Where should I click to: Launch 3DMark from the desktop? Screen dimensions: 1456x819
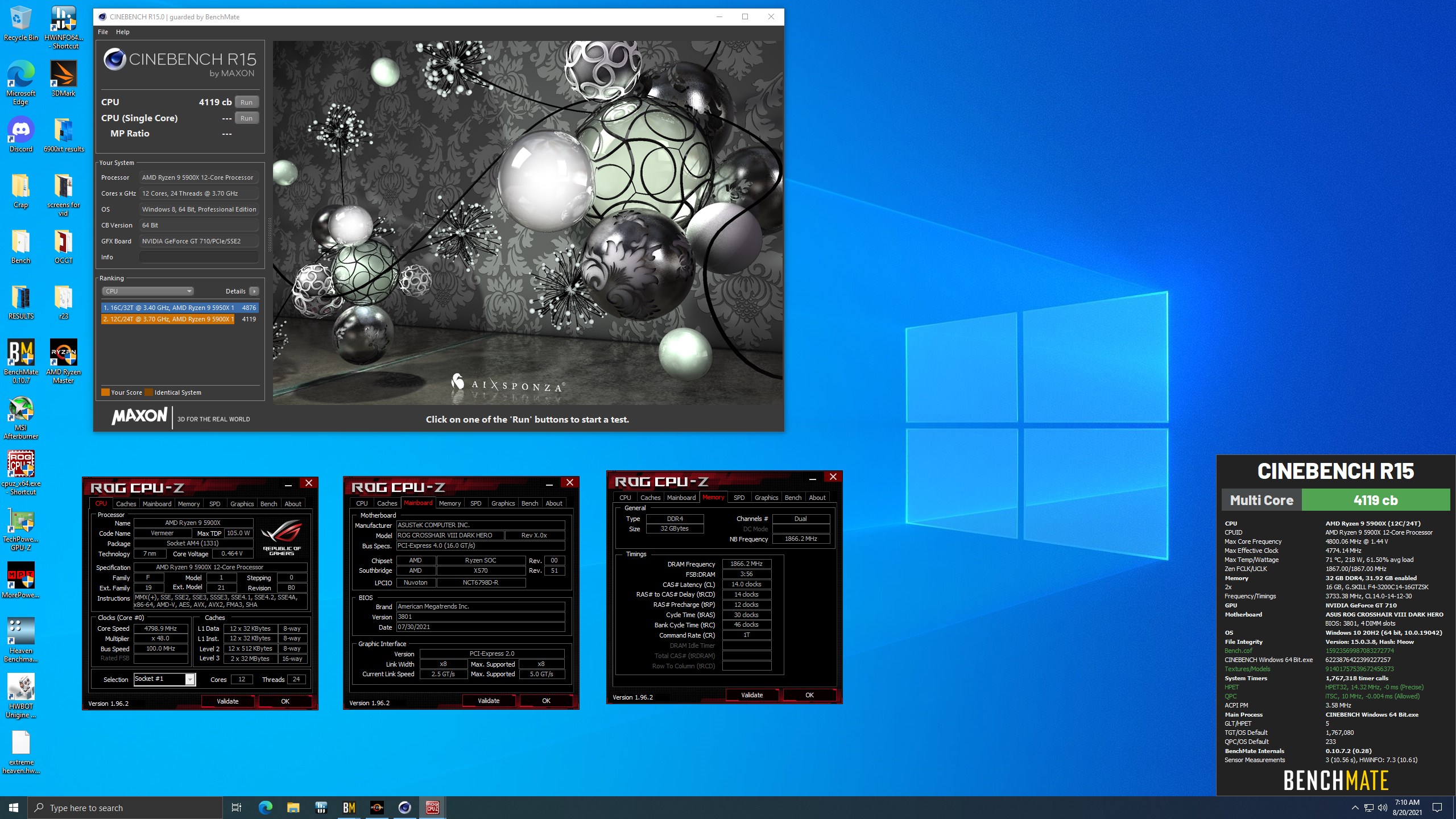click(x=64, y=78)
